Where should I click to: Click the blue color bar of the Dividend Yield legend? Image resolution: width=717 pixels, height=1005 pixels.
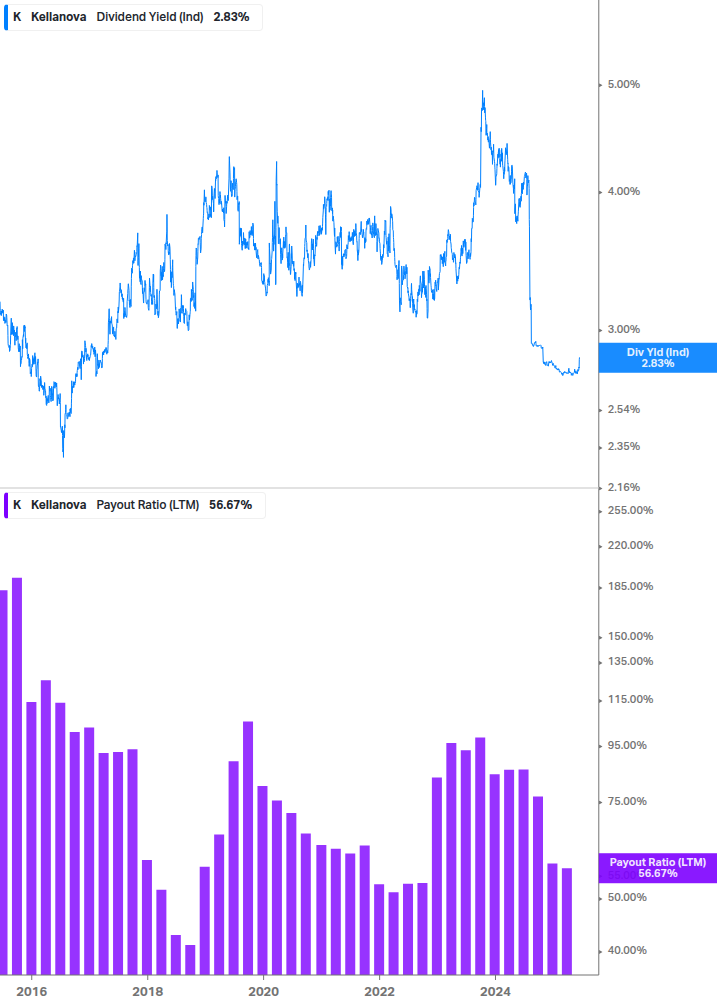[x=6, y=17]
